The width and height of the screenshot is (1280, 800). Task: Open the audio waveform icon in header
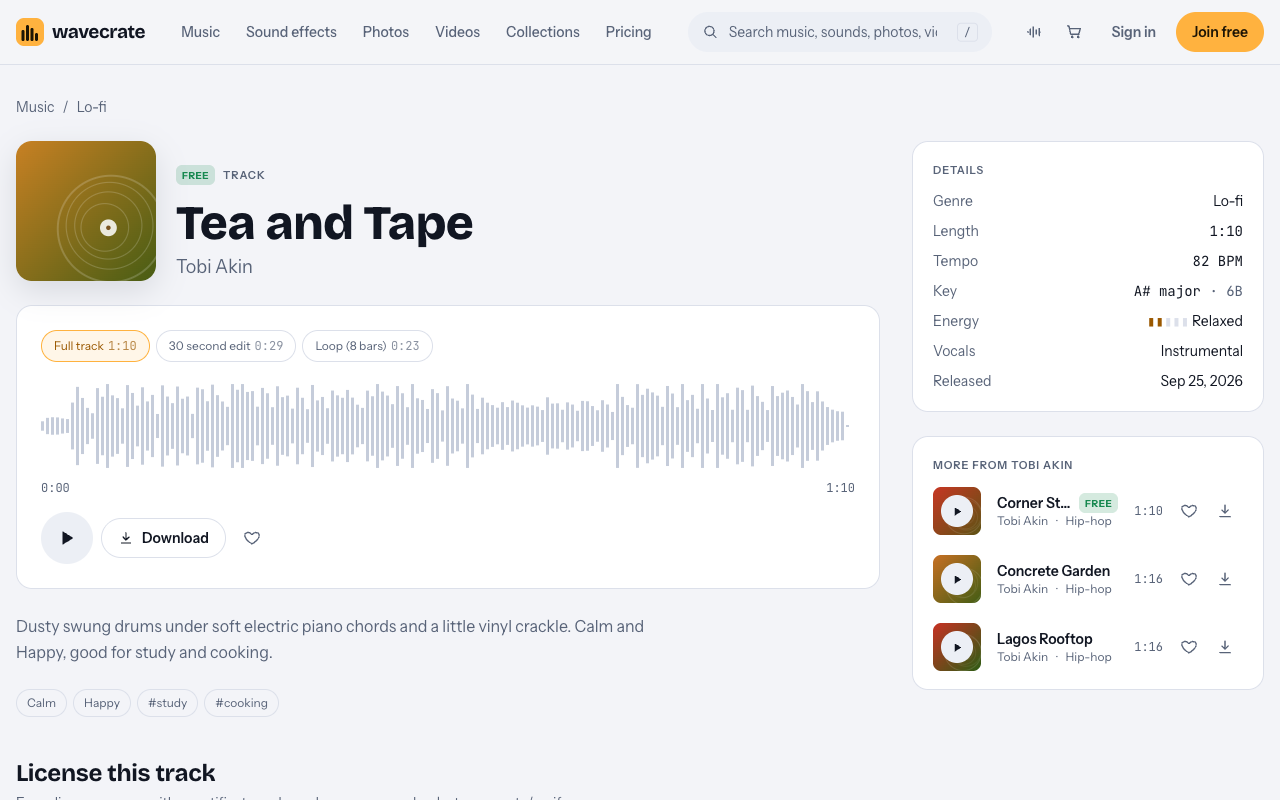(1034, 32)
